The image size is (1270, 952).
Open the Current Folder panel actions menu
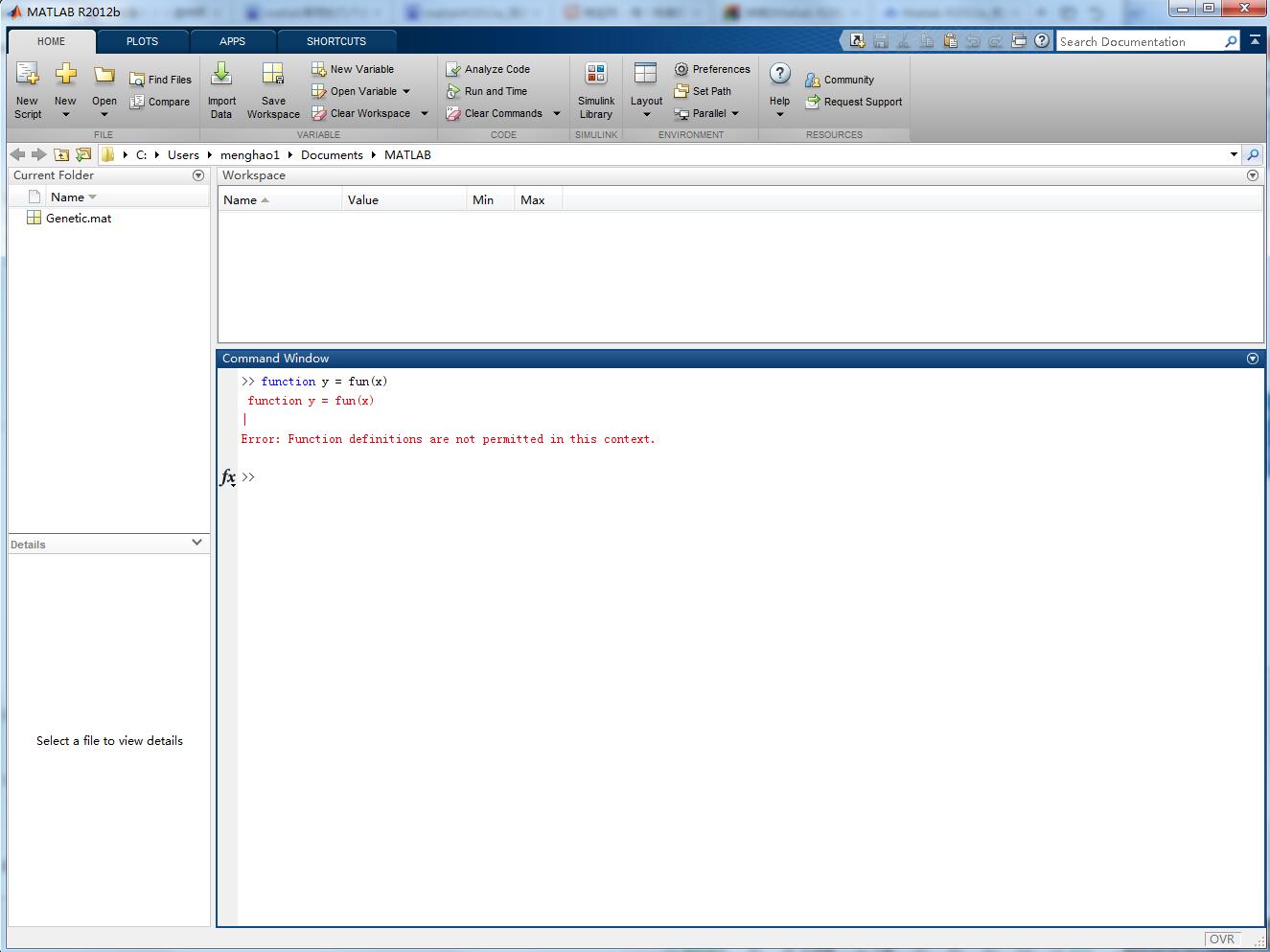[x=198, y=175]
